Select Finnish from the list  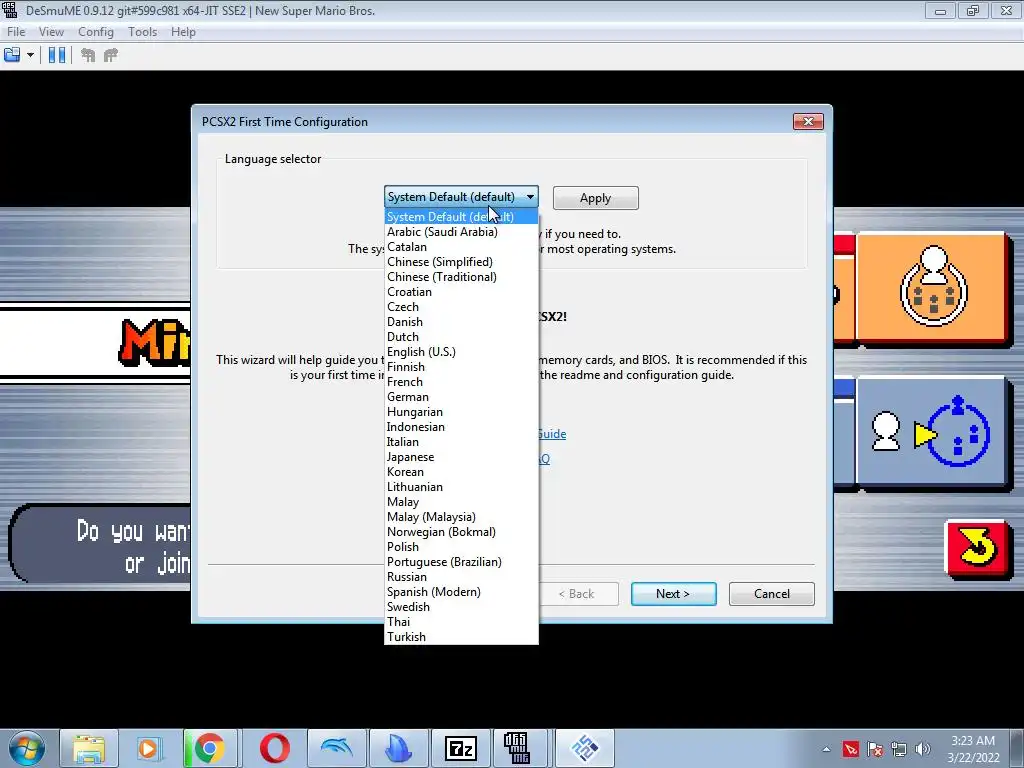coord(461,367)
